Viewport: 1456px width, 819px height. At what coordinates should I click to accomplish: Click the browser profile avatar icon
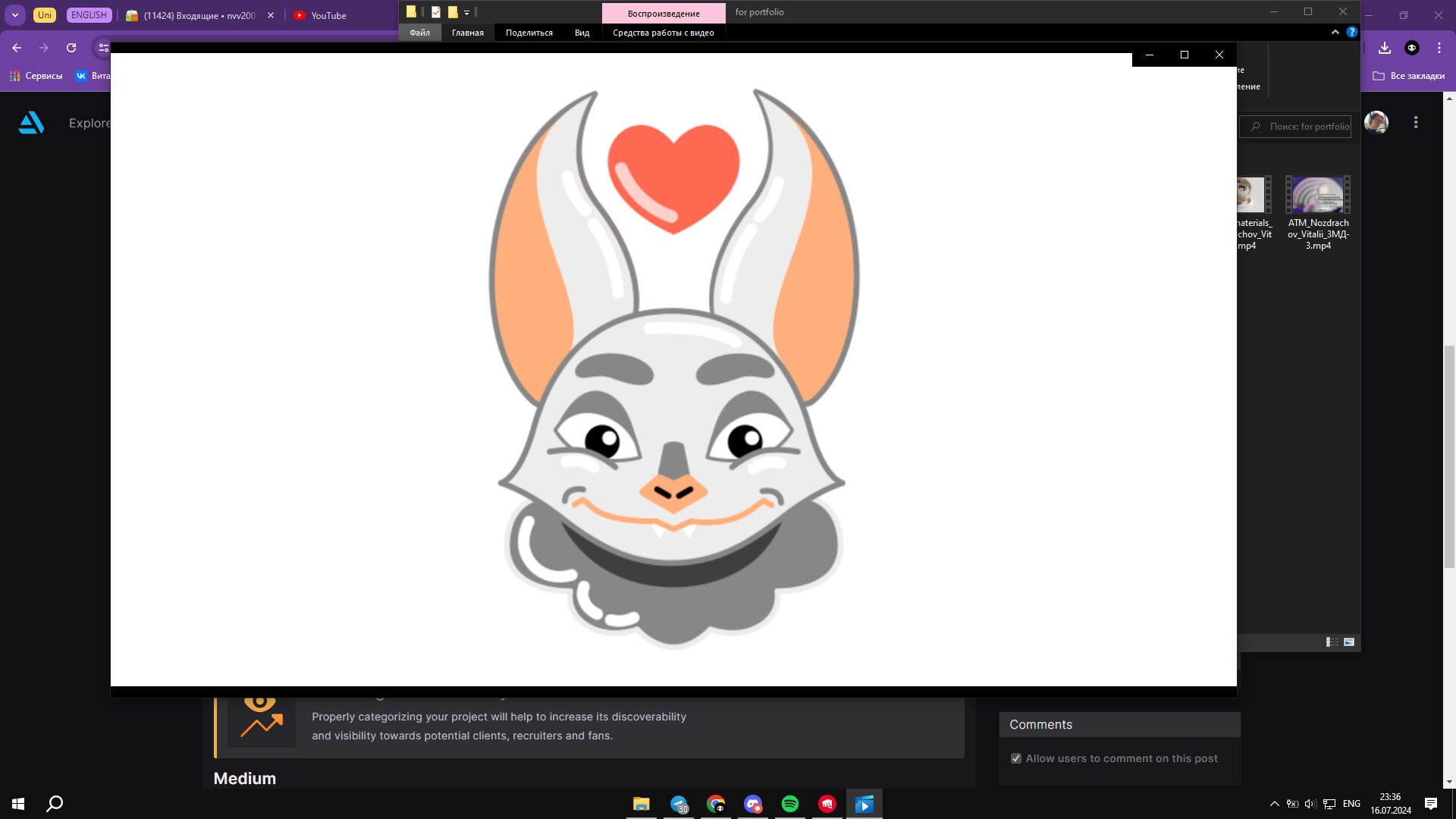click(1411, 48)
